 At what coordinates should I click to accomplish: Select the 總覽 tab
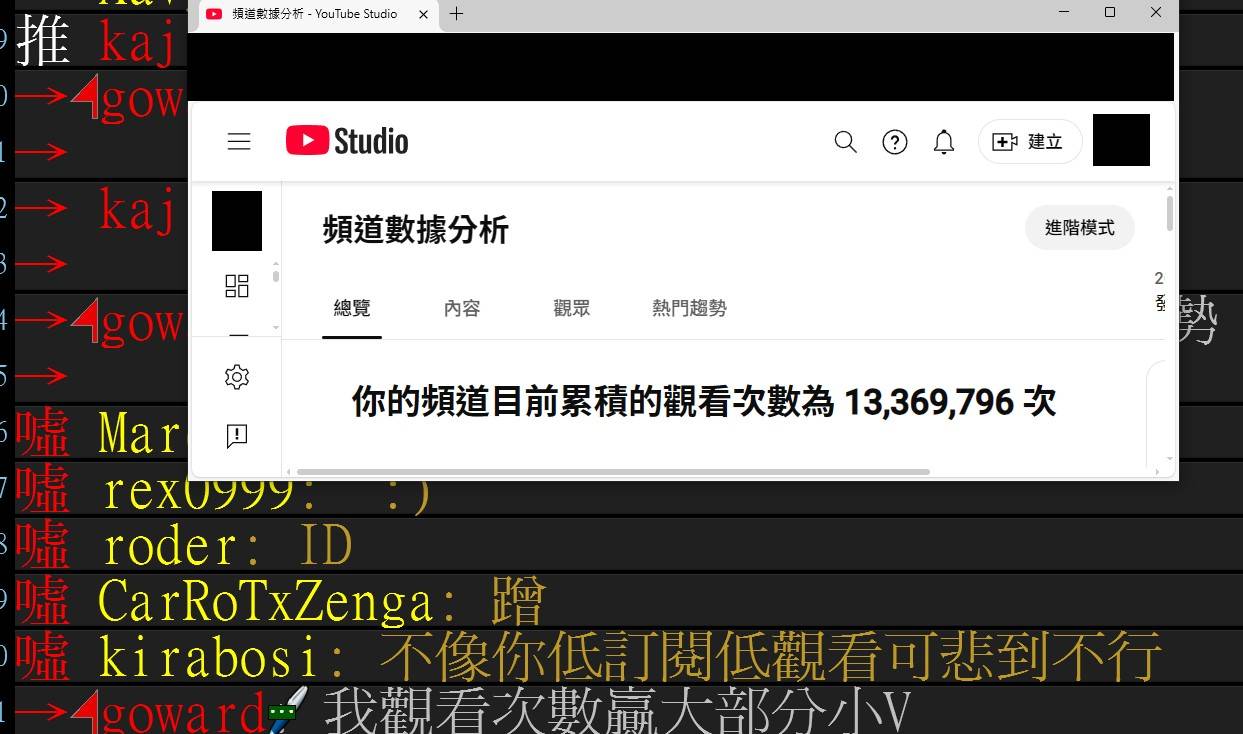[x=352, y=308]
